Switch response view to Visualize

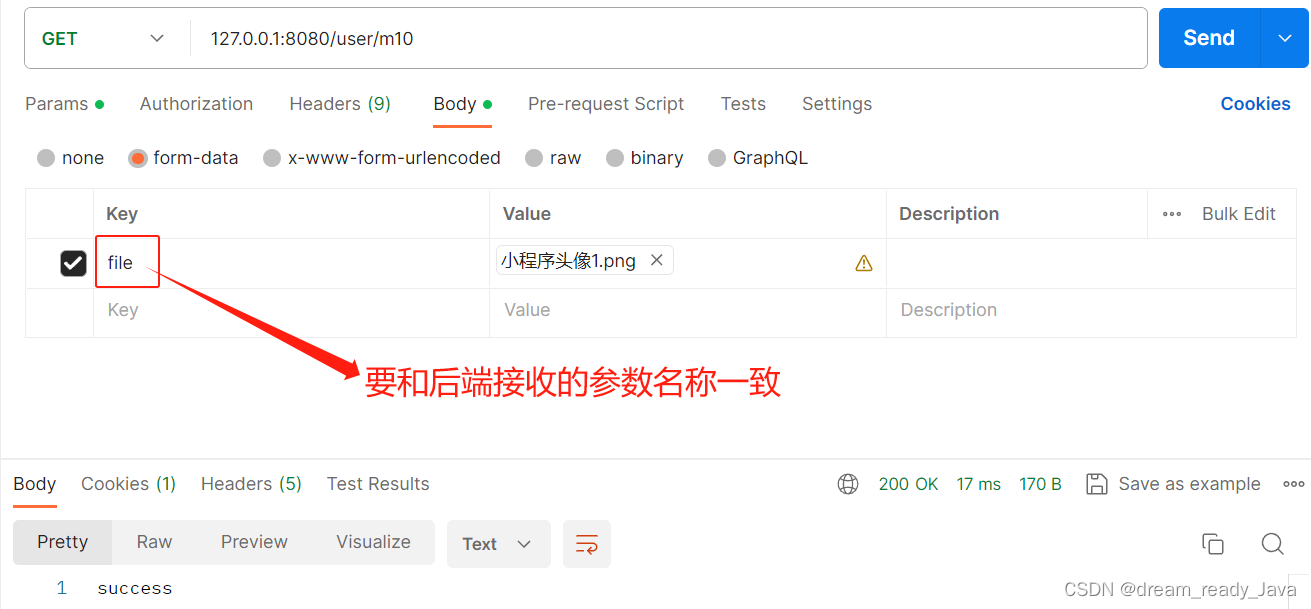click(373, 542)
